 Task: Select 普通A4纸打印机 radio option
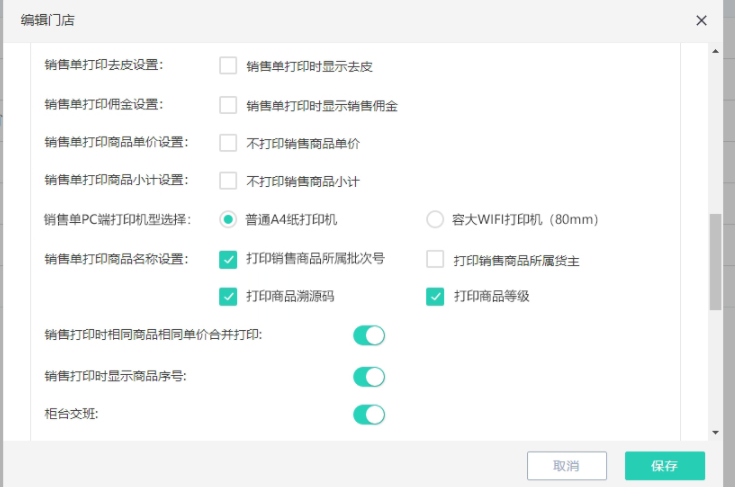228,219
